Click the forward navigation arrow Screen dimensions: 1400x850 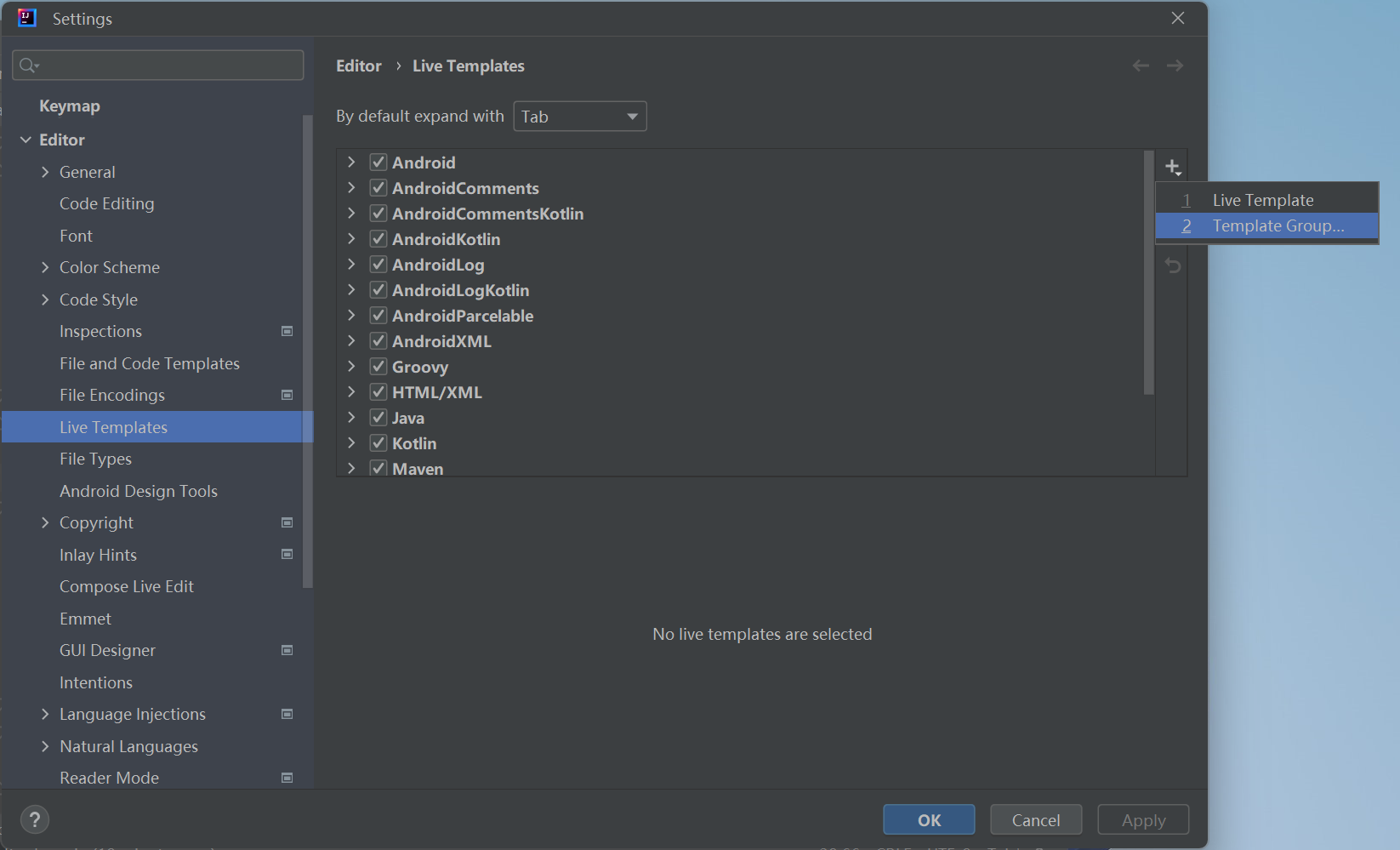1175,66
